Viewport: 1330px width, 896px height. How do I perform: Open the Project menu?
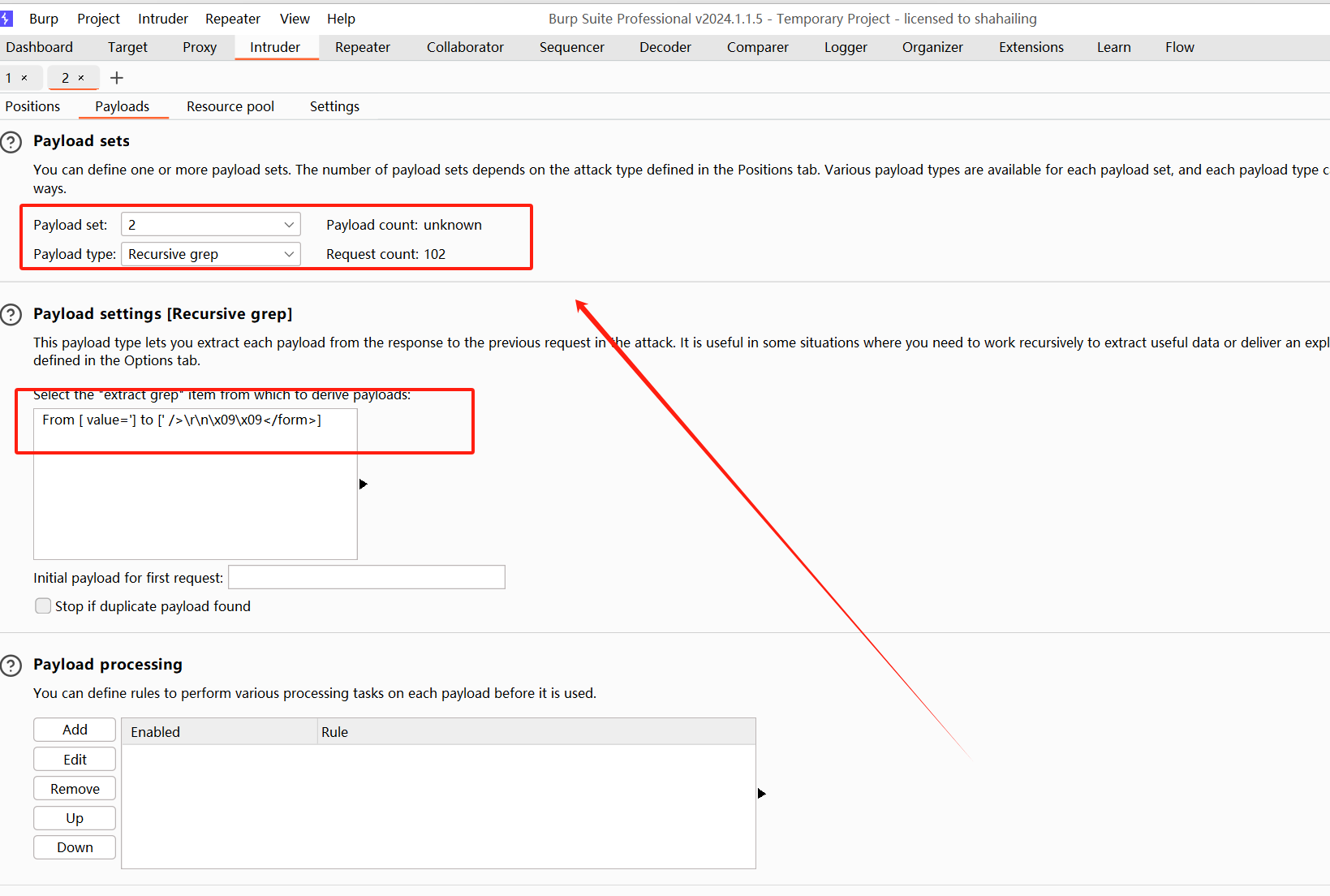click(99, 19)
